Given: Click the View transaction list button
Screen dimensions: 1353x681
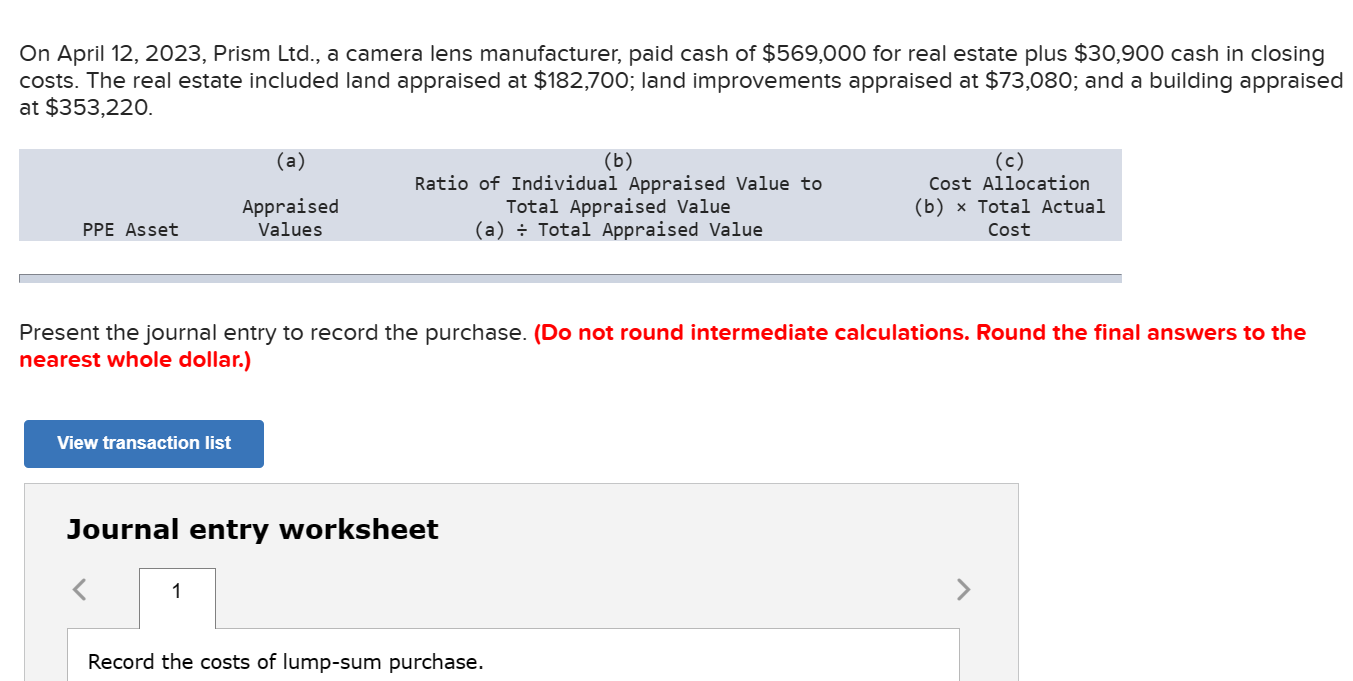Looking at the screenshot, I should 143,443.
